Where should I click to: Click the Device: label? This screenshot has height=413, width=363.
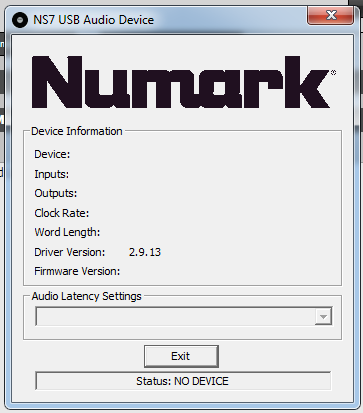pyautogui.click(x=52, y=155)
